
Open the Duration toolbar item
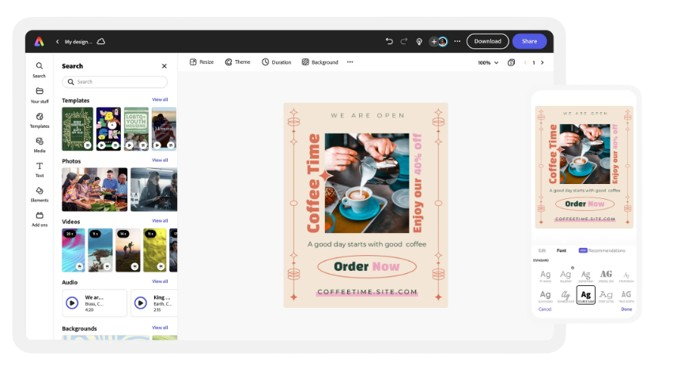coord(276,62)
